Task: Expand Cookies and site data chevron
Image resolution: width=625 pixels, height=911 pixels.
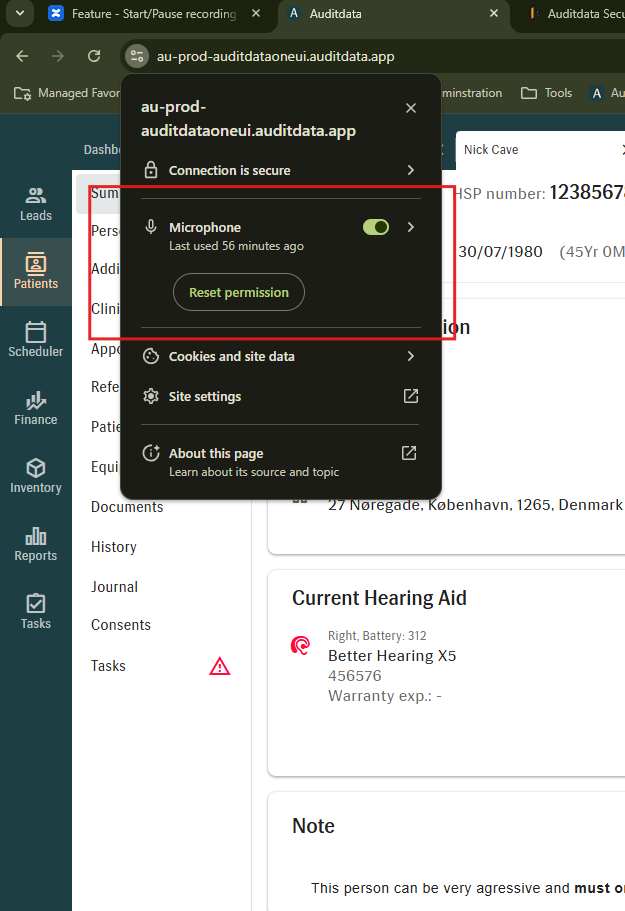Action: point(411,356)
